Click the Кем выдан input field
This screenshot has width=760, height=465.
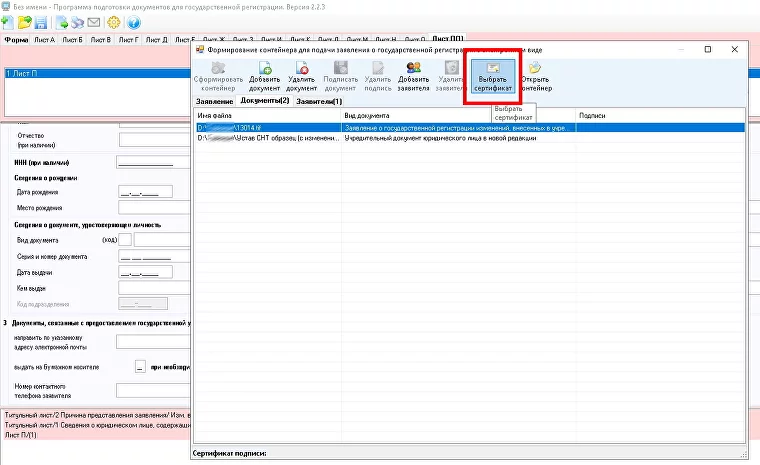[x=154, y=288]
